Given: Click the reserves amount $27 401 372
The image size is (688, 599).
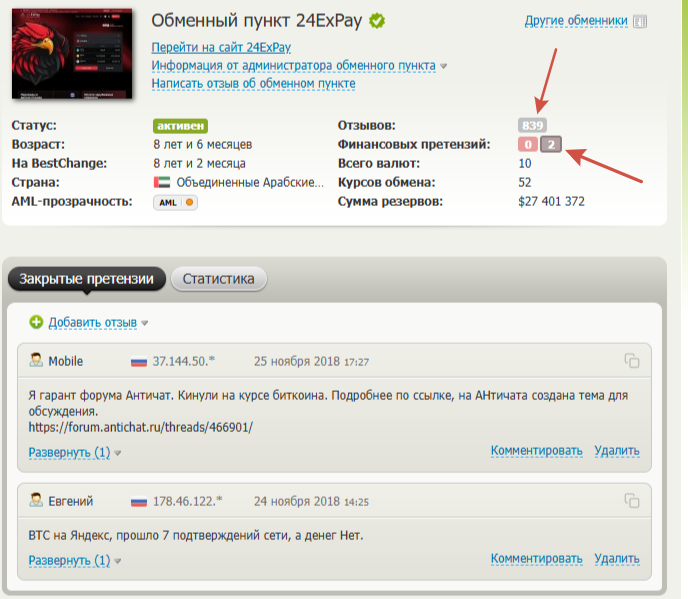Looking at the screenshot, I should (x=552, y=201).
